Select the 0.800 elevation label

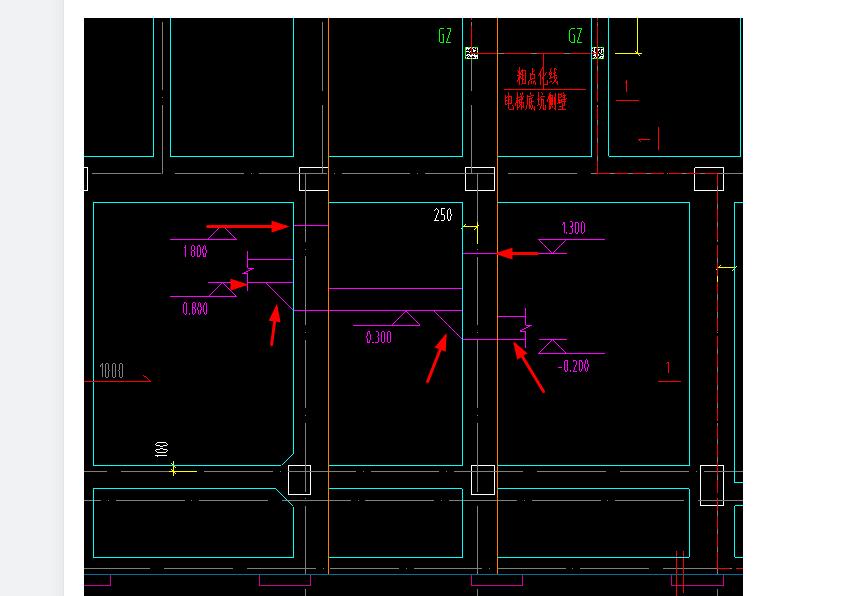[x=195, y=309]
